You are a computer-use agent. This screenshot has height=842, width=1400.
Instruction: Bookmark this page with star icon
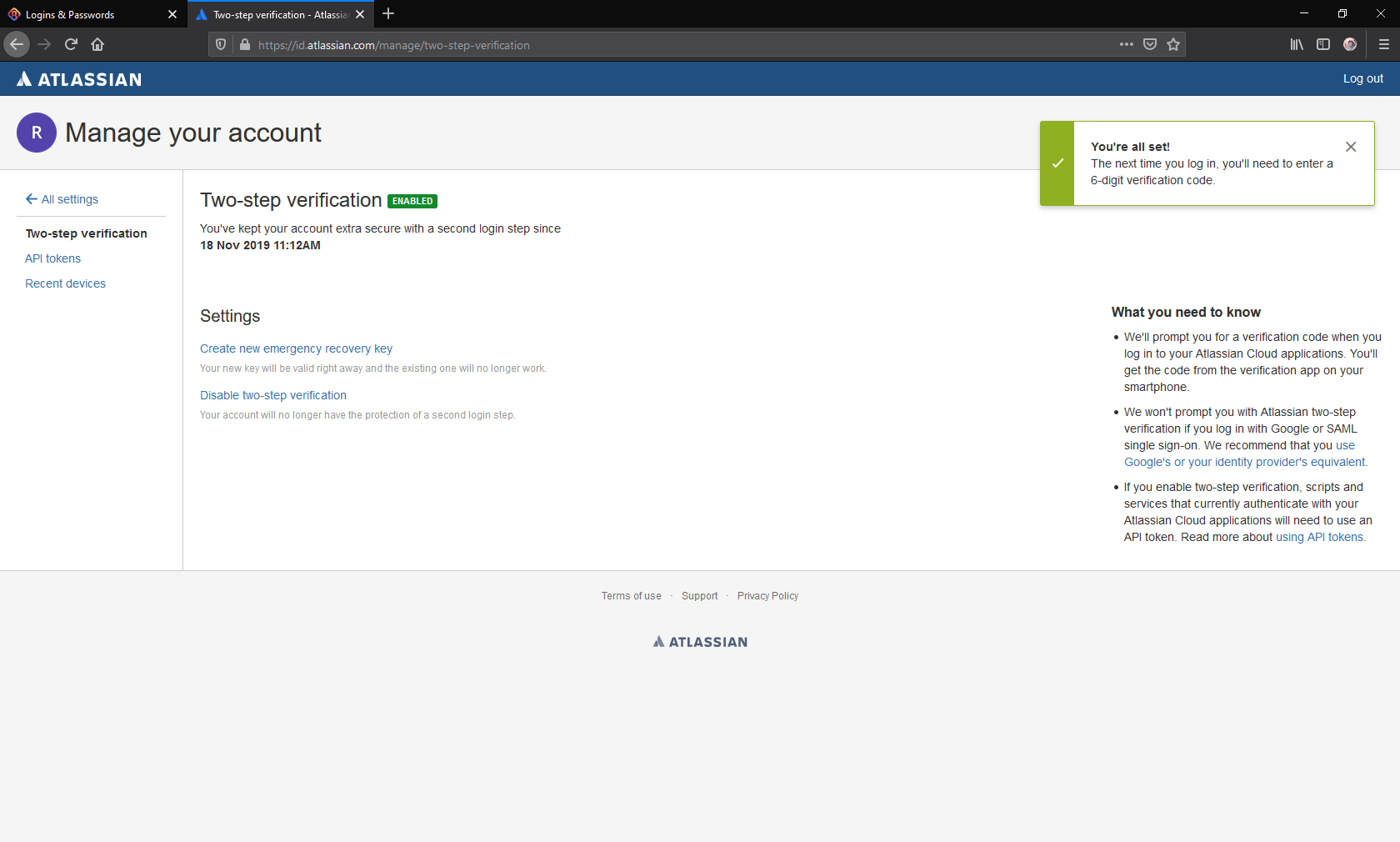(x=1173, y=44)
